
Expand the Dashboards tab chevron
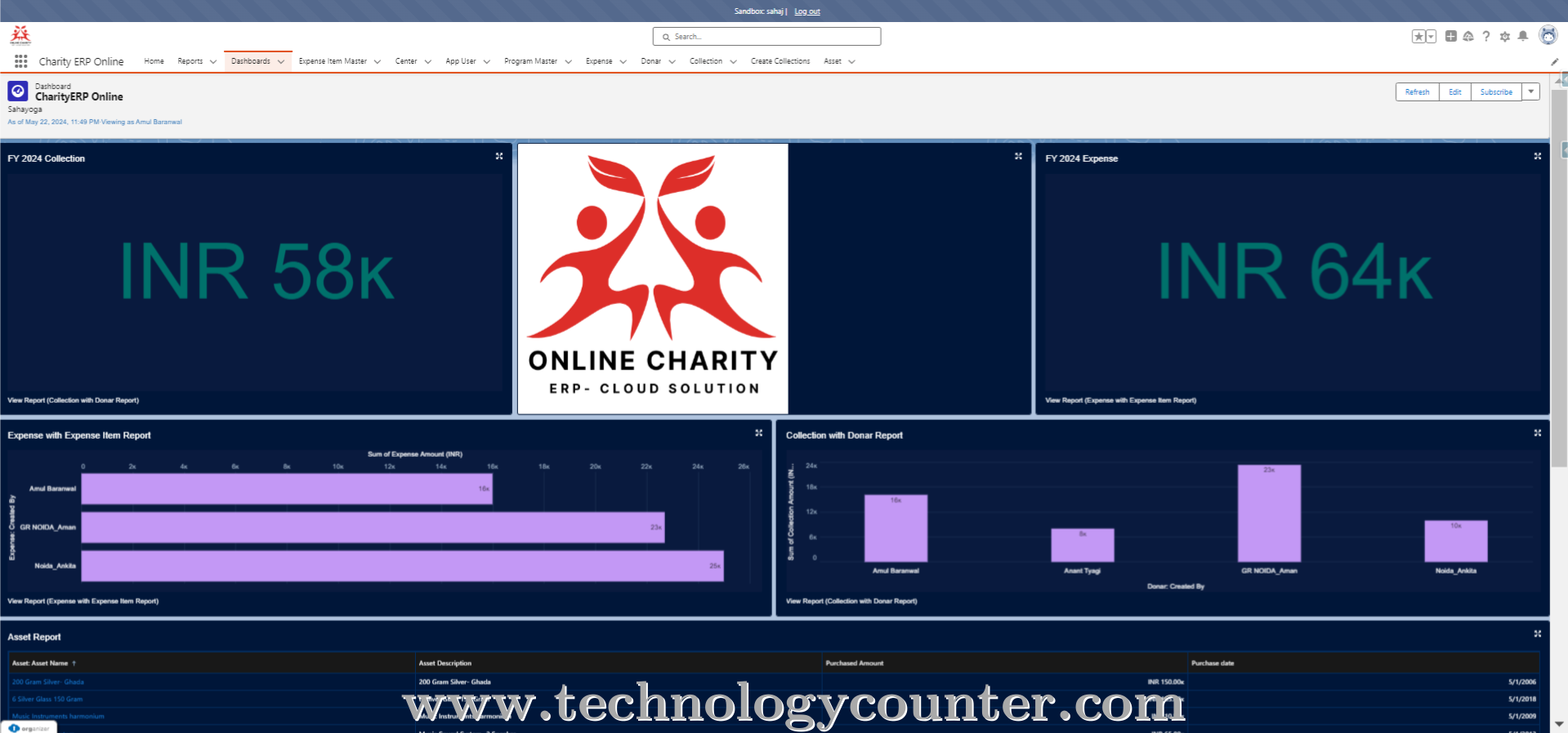pos(281,61)
